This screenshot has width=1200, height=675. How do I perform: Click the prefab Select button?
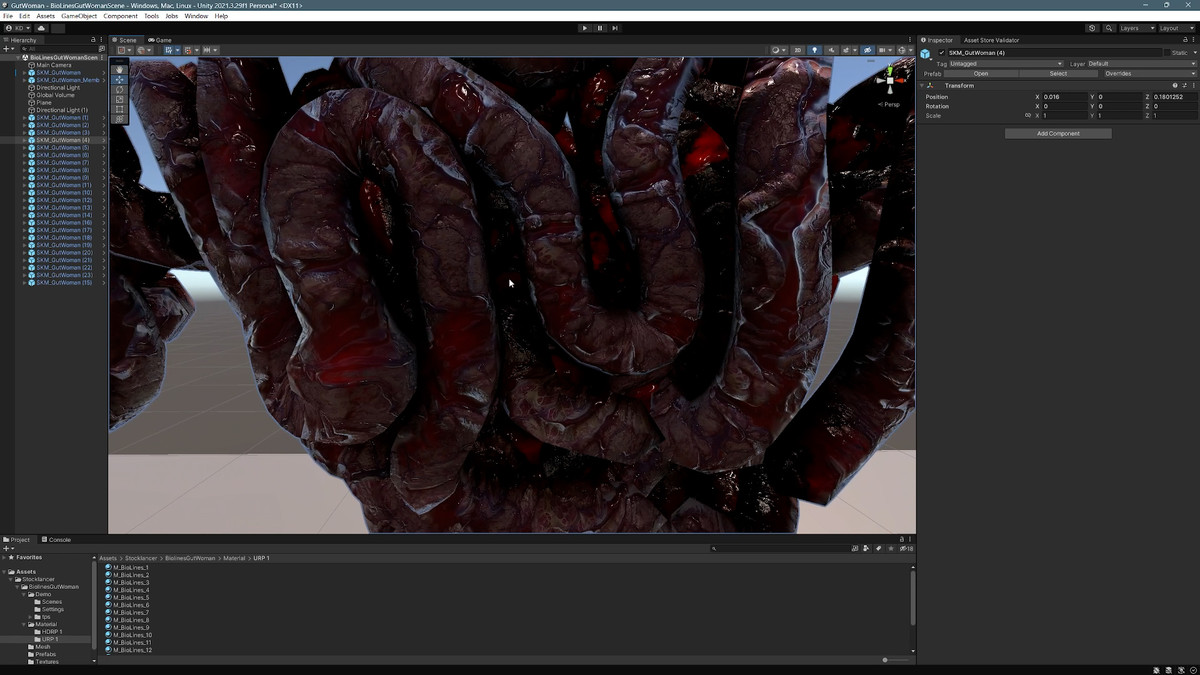(x=1058, y=74)
